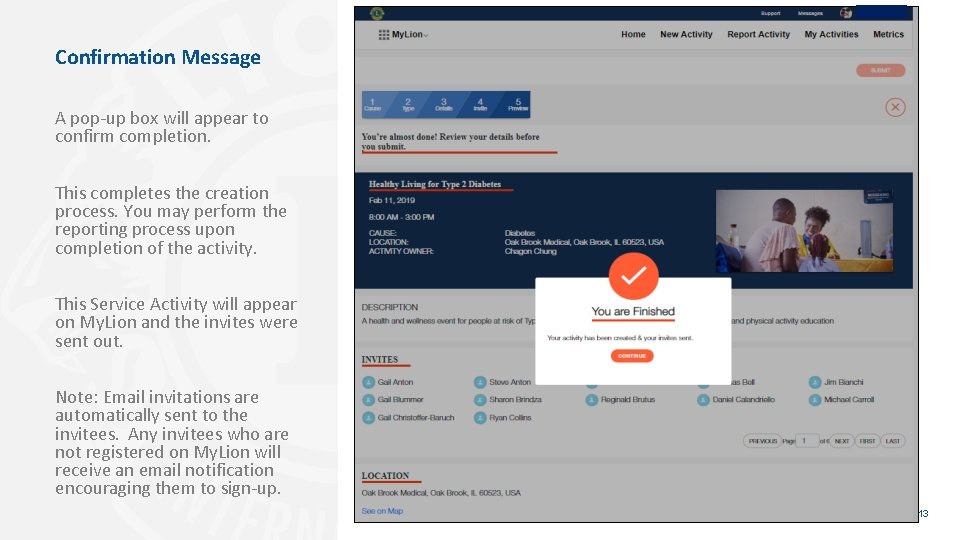Select step 2 Type in wizard
Viewport: 960px width, 540px height.
408,105
